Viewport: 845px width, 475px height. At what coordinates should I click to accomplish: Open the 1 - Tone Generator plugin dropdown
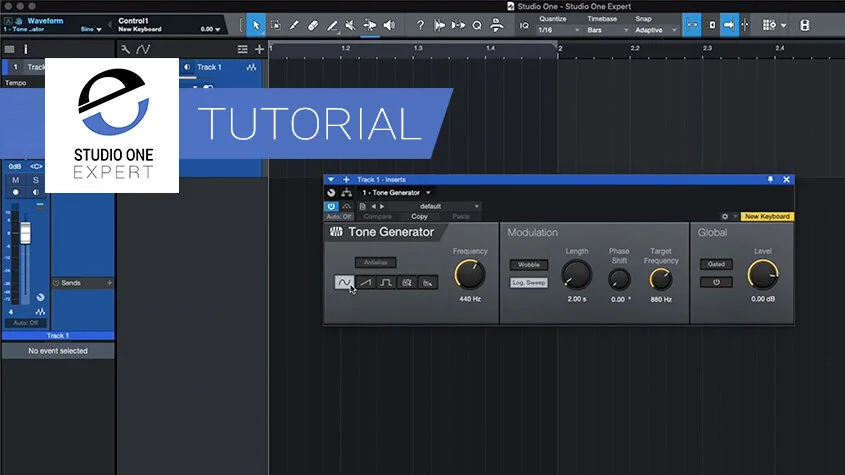click(x=396, y=192)
